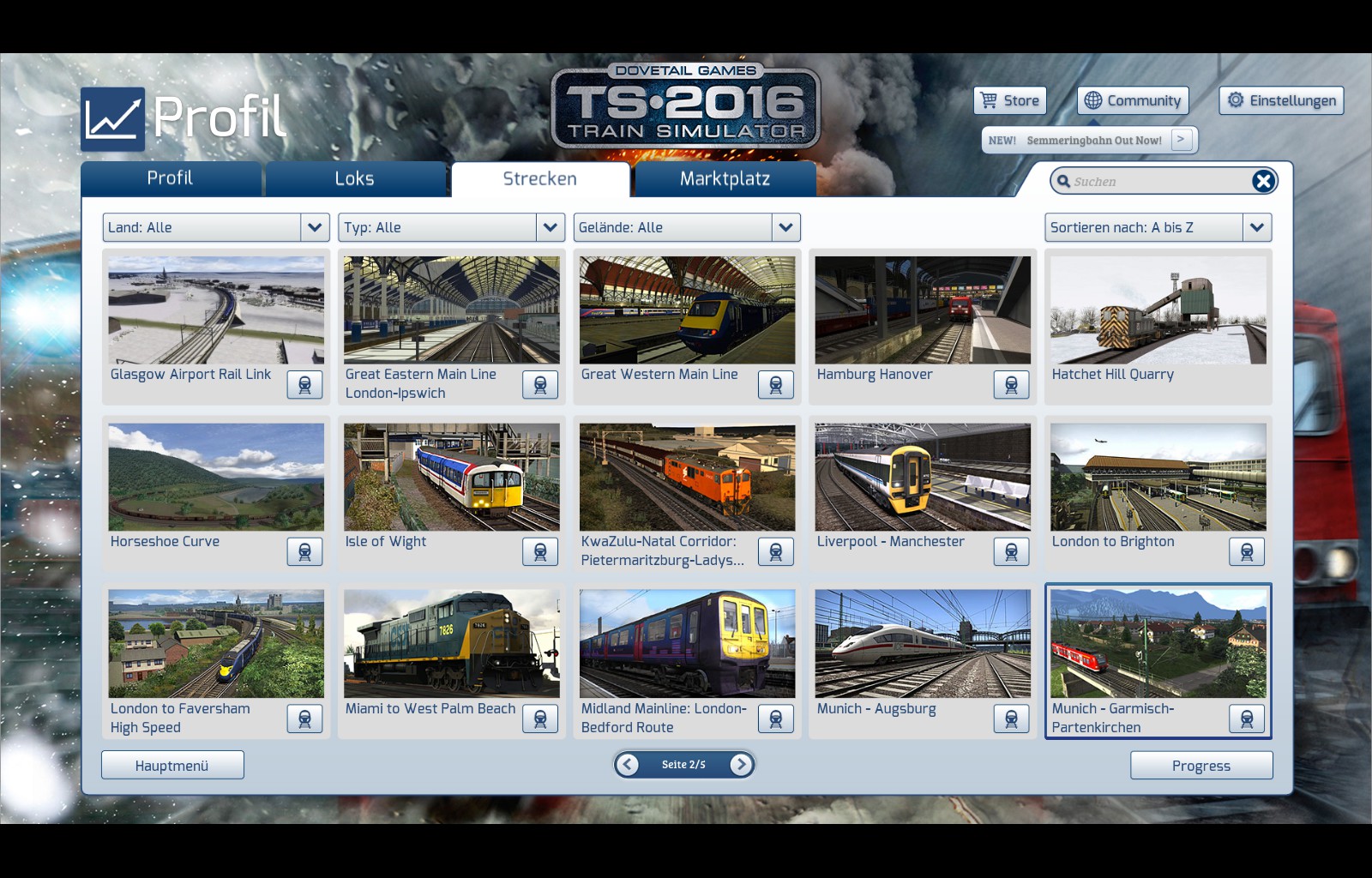1372x878 pixels.
Task: Return to Hauptmenü
Action: pos(172,766)
